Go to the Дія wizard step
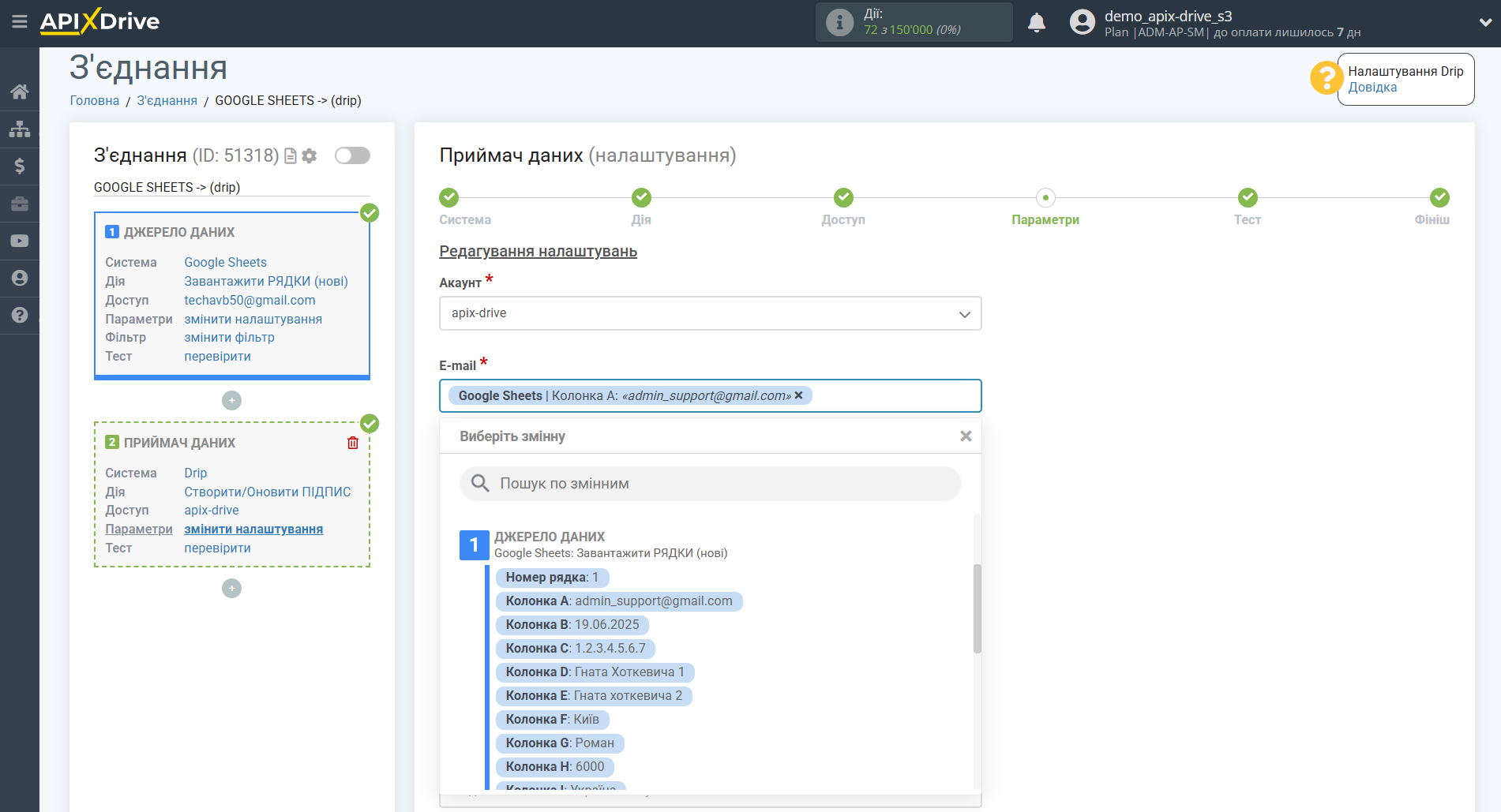Image resolution: width=1501 pixels, height=812 pixels. (x=641, y=197)
